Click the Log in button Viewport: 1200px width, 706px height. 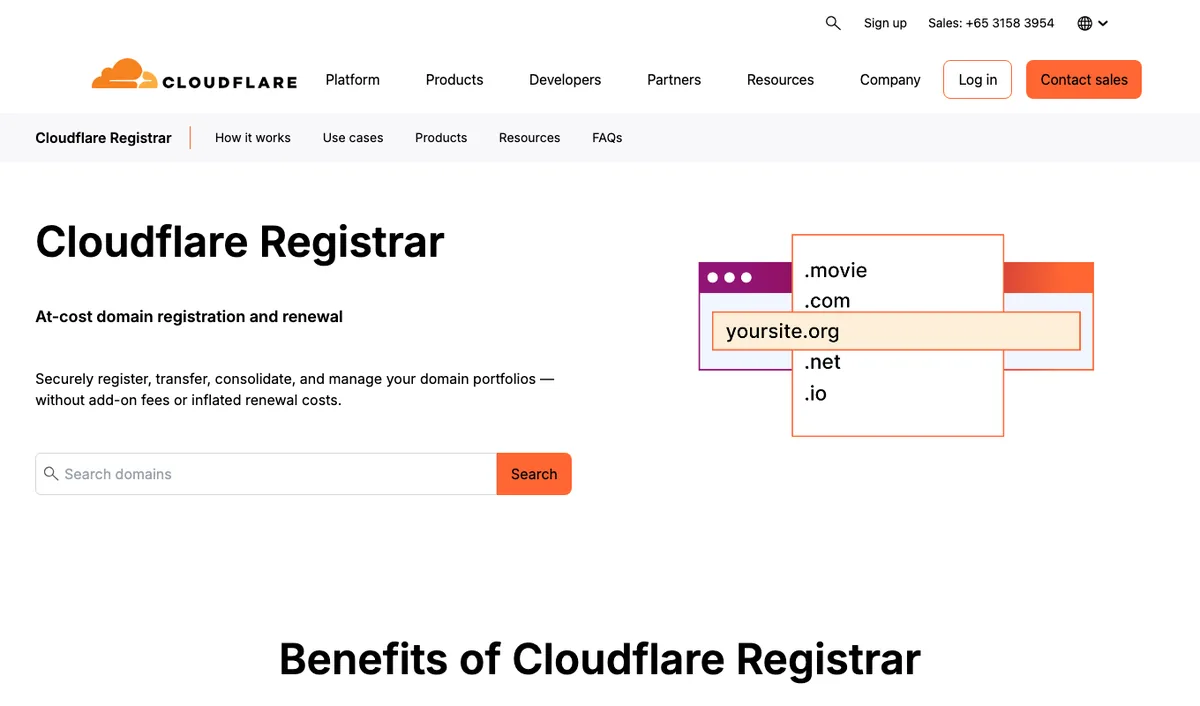point(977,80)
